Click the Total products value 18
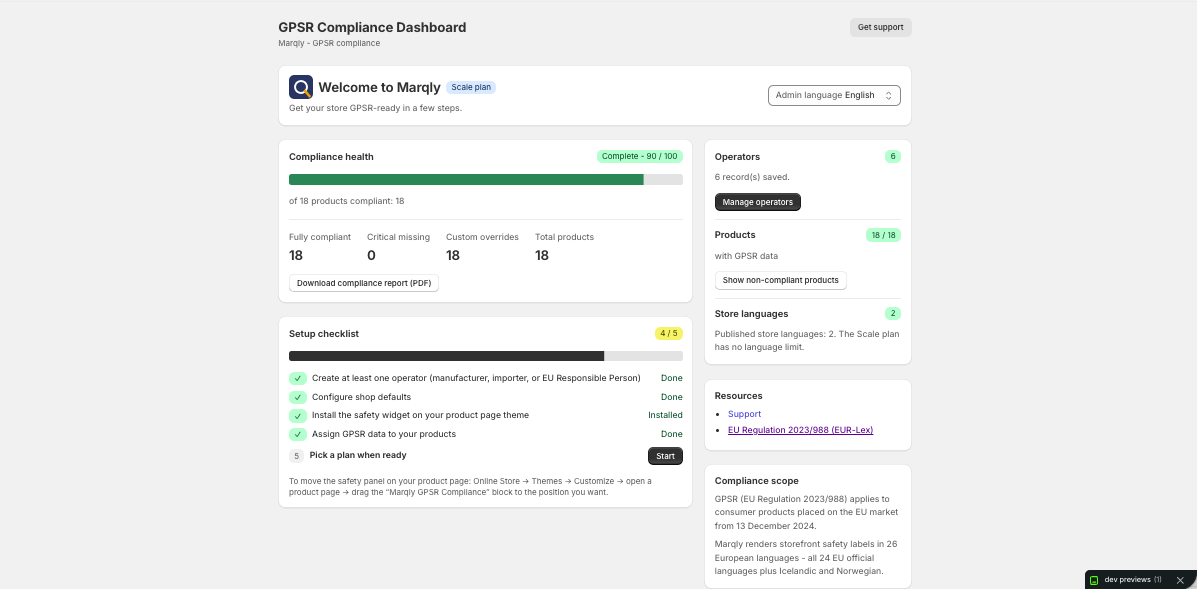 click(x=542, y=256)
